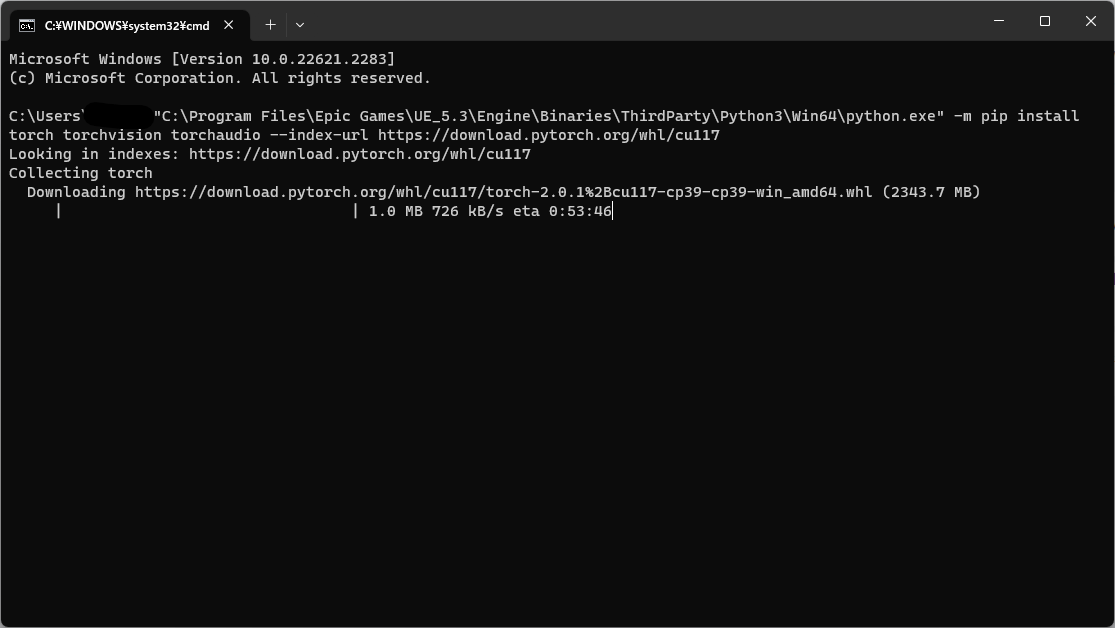Click the eta 0:53:46 timer text
Viewport: 1115px width, 628px height.
pyautogui.click(x=582, y=211)
